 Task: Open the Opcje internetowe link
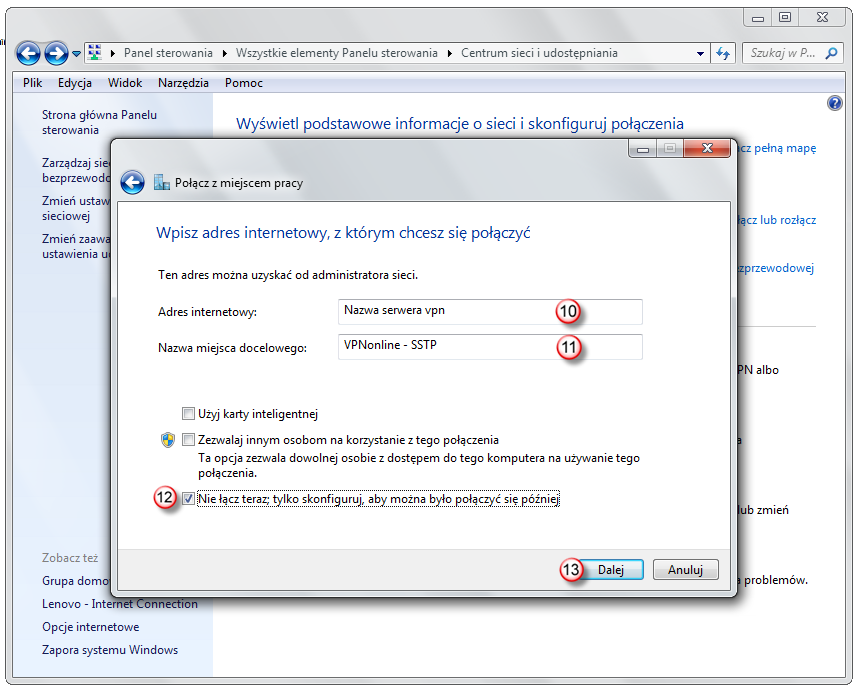pyautogui.click(x=90, y=627)
